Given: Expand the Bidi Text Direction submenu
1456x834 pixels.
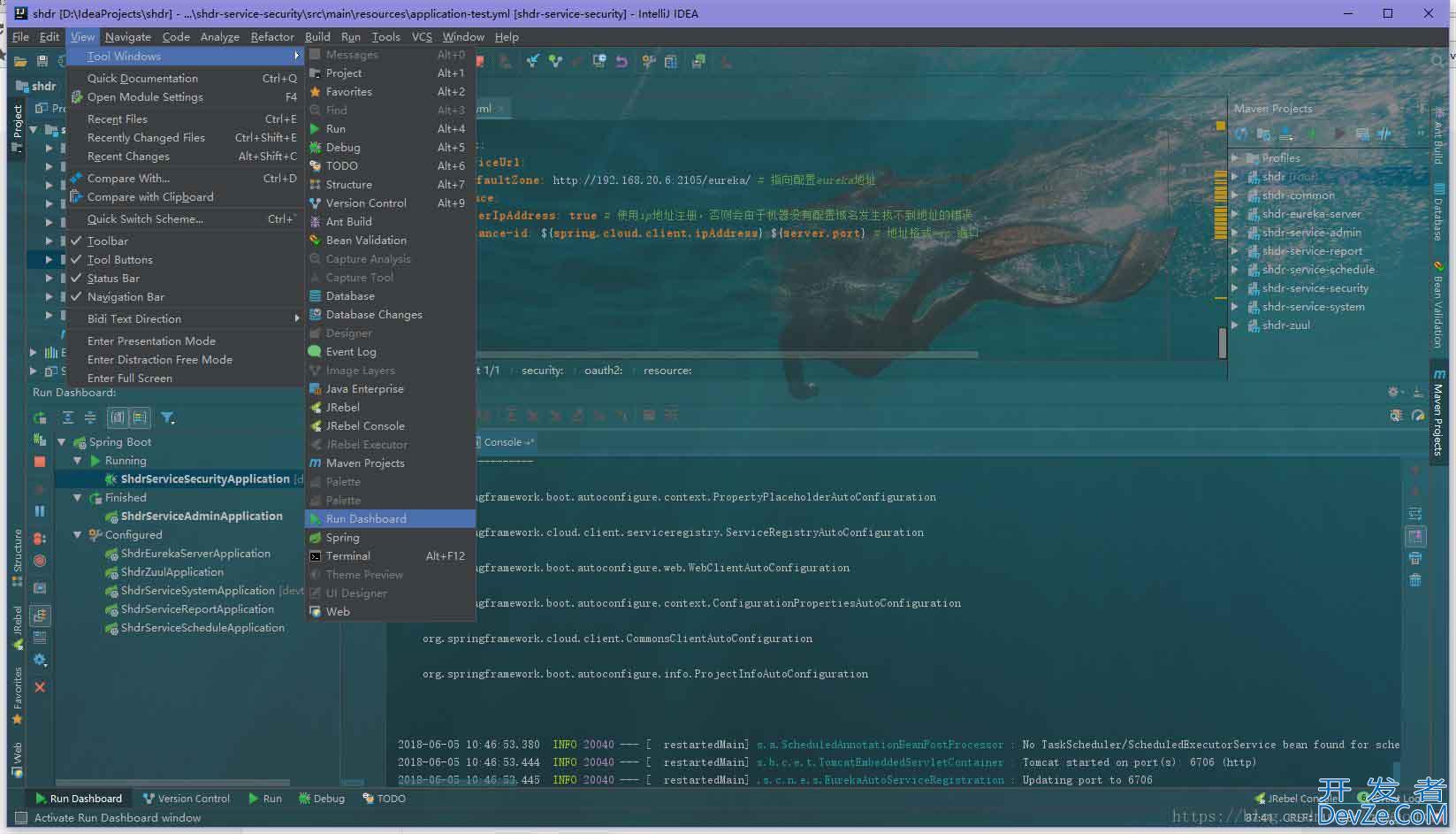Looking at the screenshot, I should click(x=186, y=319).
